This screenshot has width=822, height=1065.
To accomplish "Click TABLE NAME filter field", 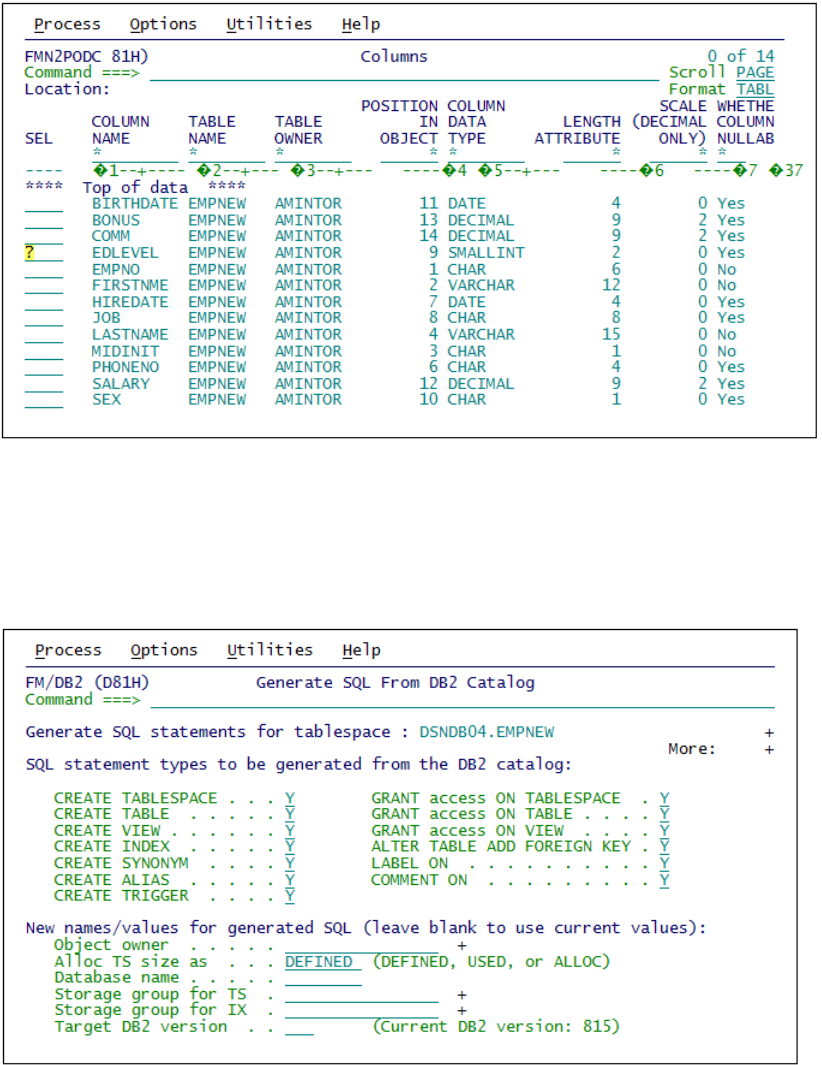I will [x=226, y=154].
